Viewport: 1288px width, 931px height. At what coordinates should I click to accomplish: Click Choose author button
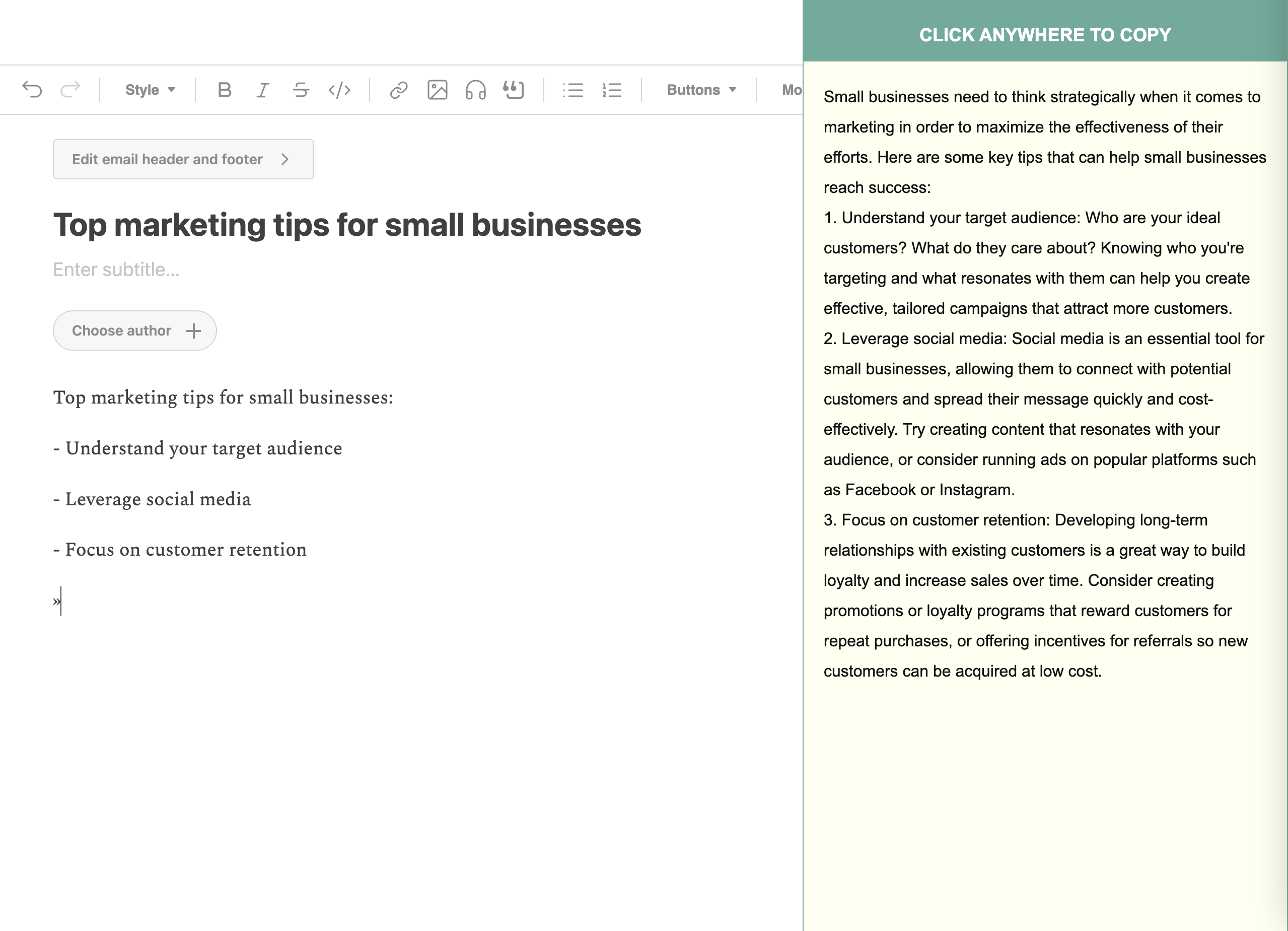click(x=134, y=330)
